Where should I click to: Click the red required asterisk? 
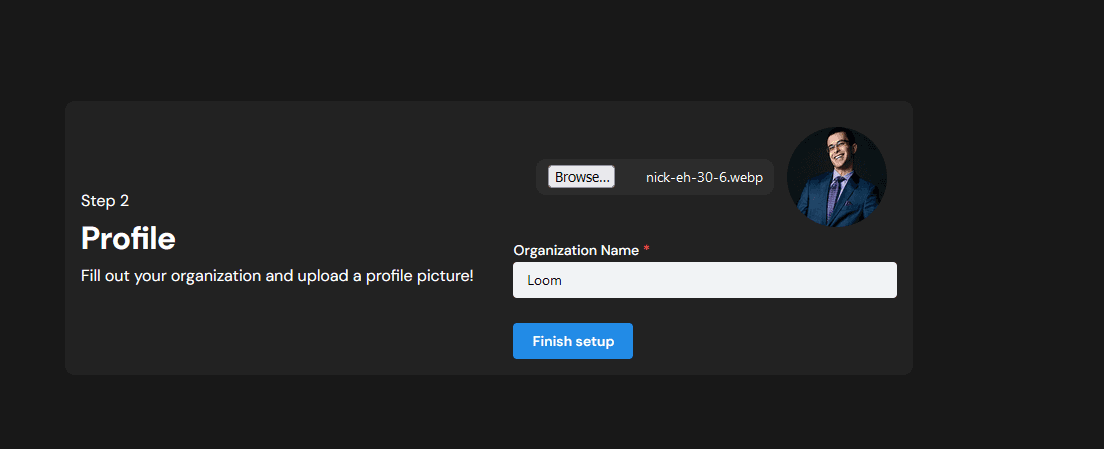coord(647,250)
